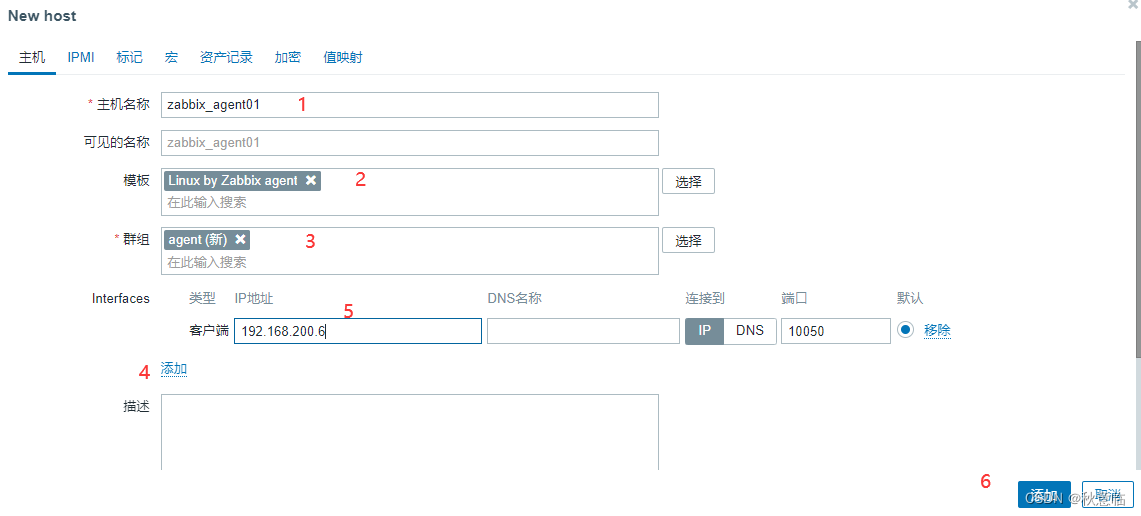Switch to the 宏 tab
The image size is (1141, 516).
pos(171,57)
